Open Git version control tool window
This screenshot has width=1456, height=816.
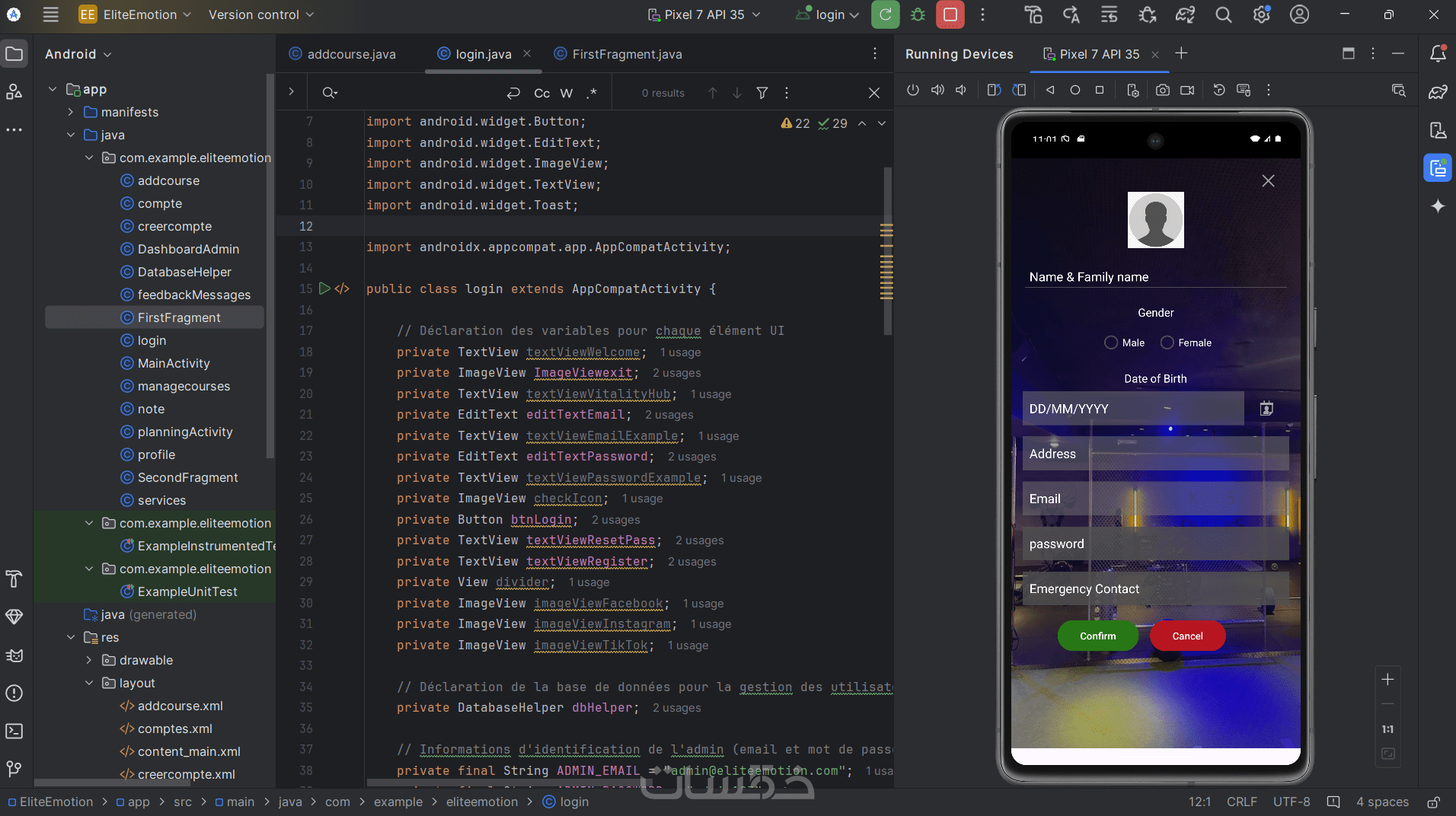[x=14, y=769]
